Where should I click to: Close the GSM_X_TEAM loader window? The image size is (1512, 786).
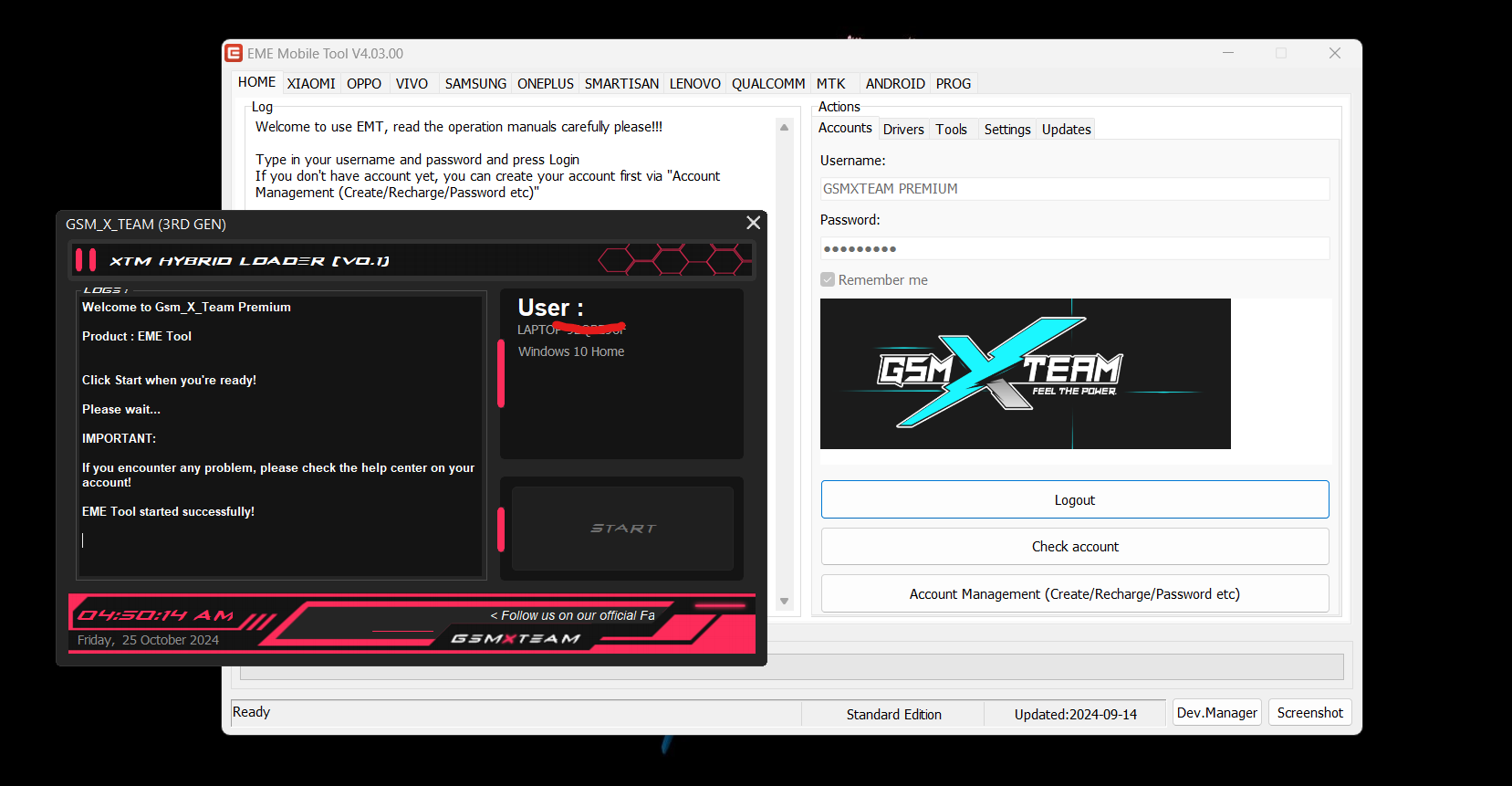tap(753, 223)
